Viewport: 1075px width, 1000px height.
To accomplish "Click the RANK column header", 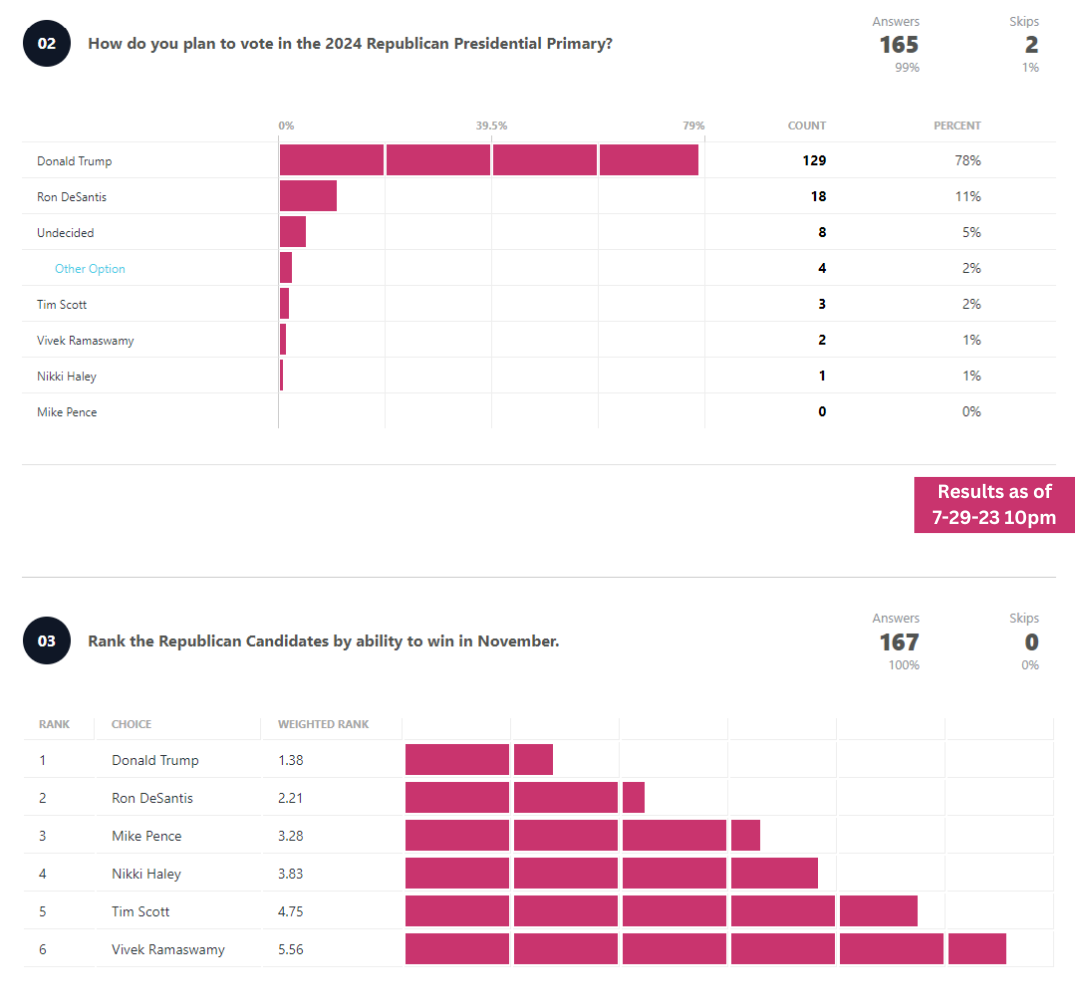I will [x=54, y=724].
